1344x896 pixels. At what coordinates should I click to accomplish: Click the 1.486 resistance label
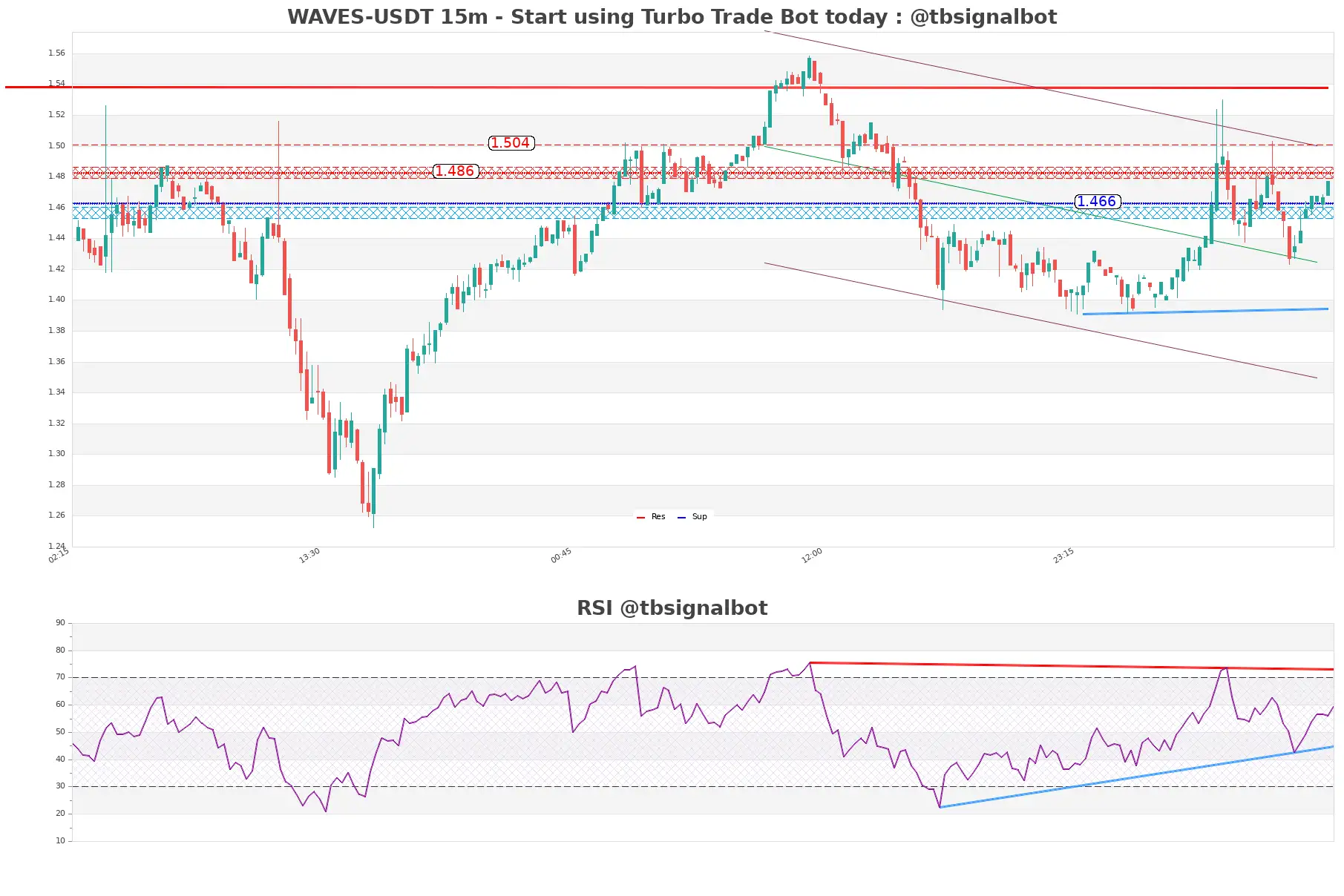pyautogui.click(x=456, y=171)
